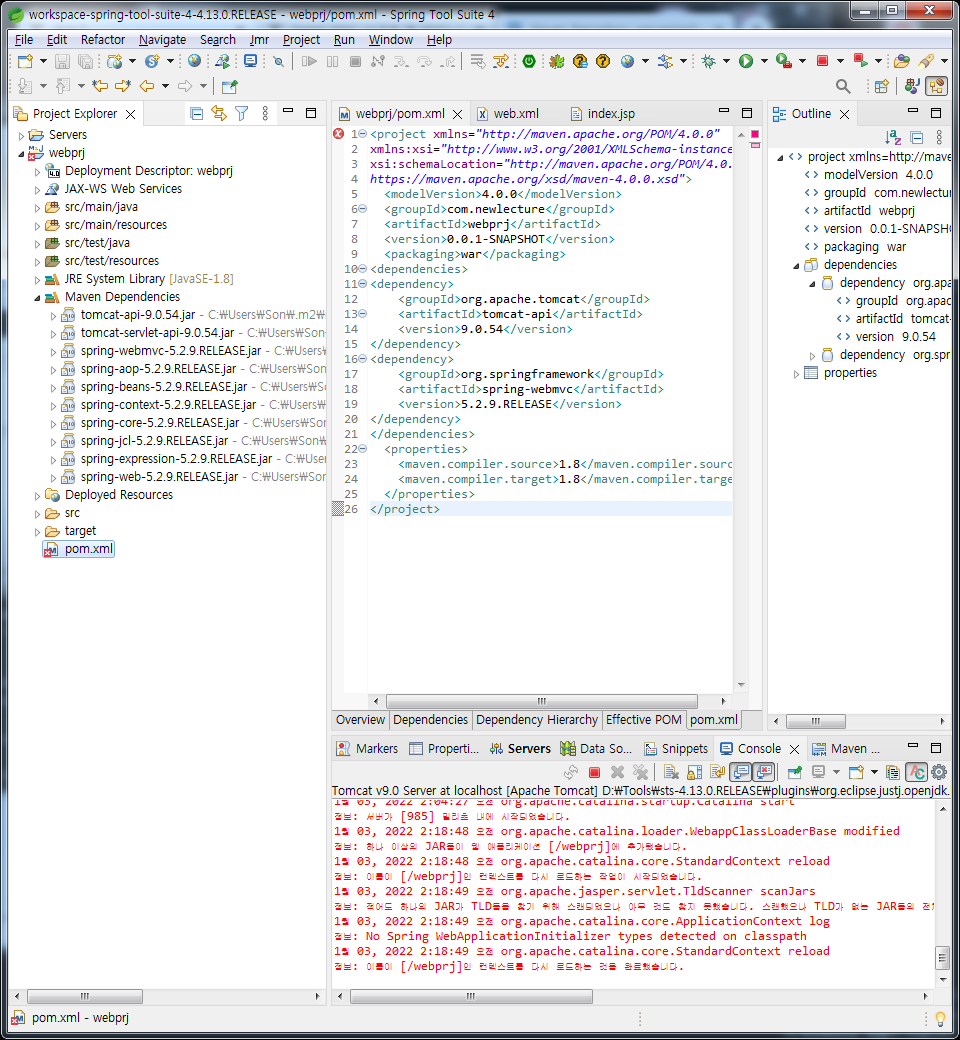Expand JRE System Library node
The height and width of the screenshot is (1040, 960).
pyautogui.click(x=37, y=279)
